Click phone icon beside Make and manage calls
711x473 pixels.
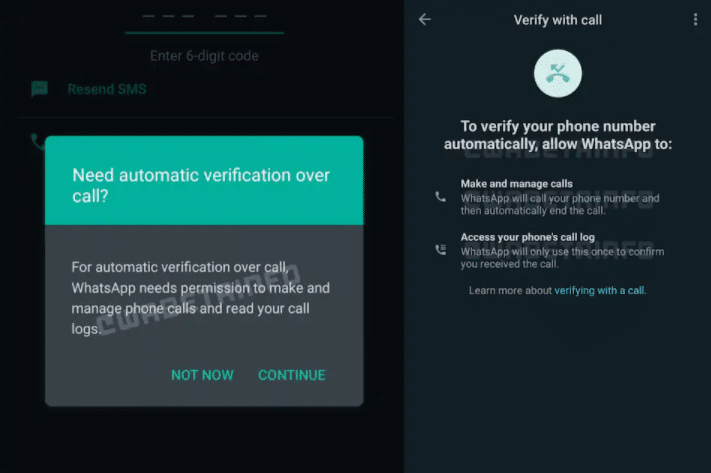point(441,198)
